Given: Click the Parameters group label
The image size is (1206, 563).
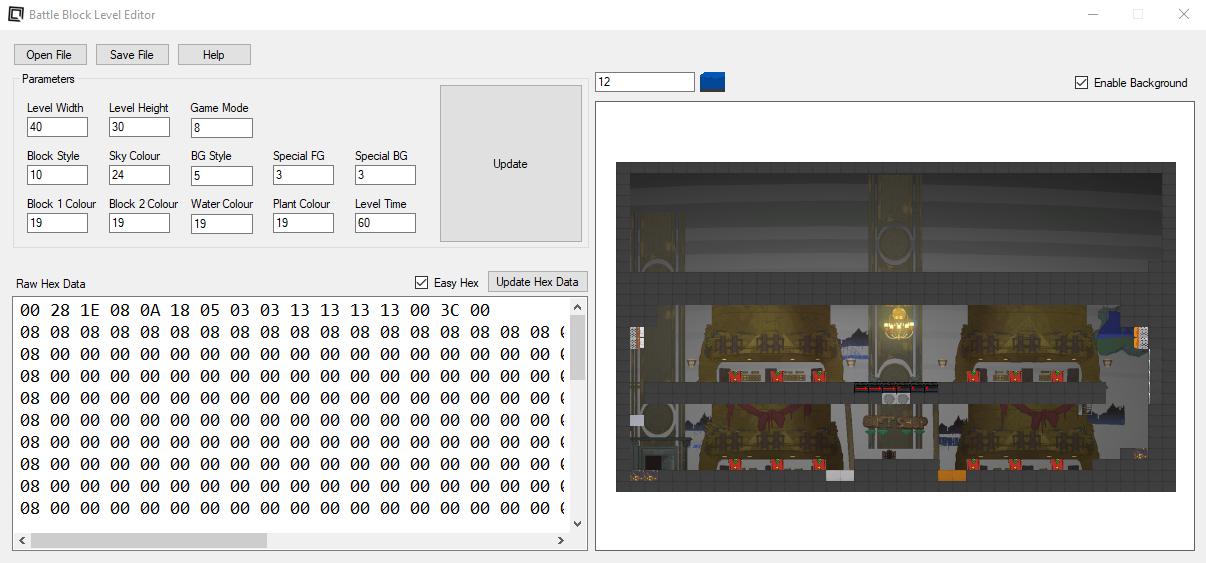Looking at the screenshot, I should tap(49, 78).
